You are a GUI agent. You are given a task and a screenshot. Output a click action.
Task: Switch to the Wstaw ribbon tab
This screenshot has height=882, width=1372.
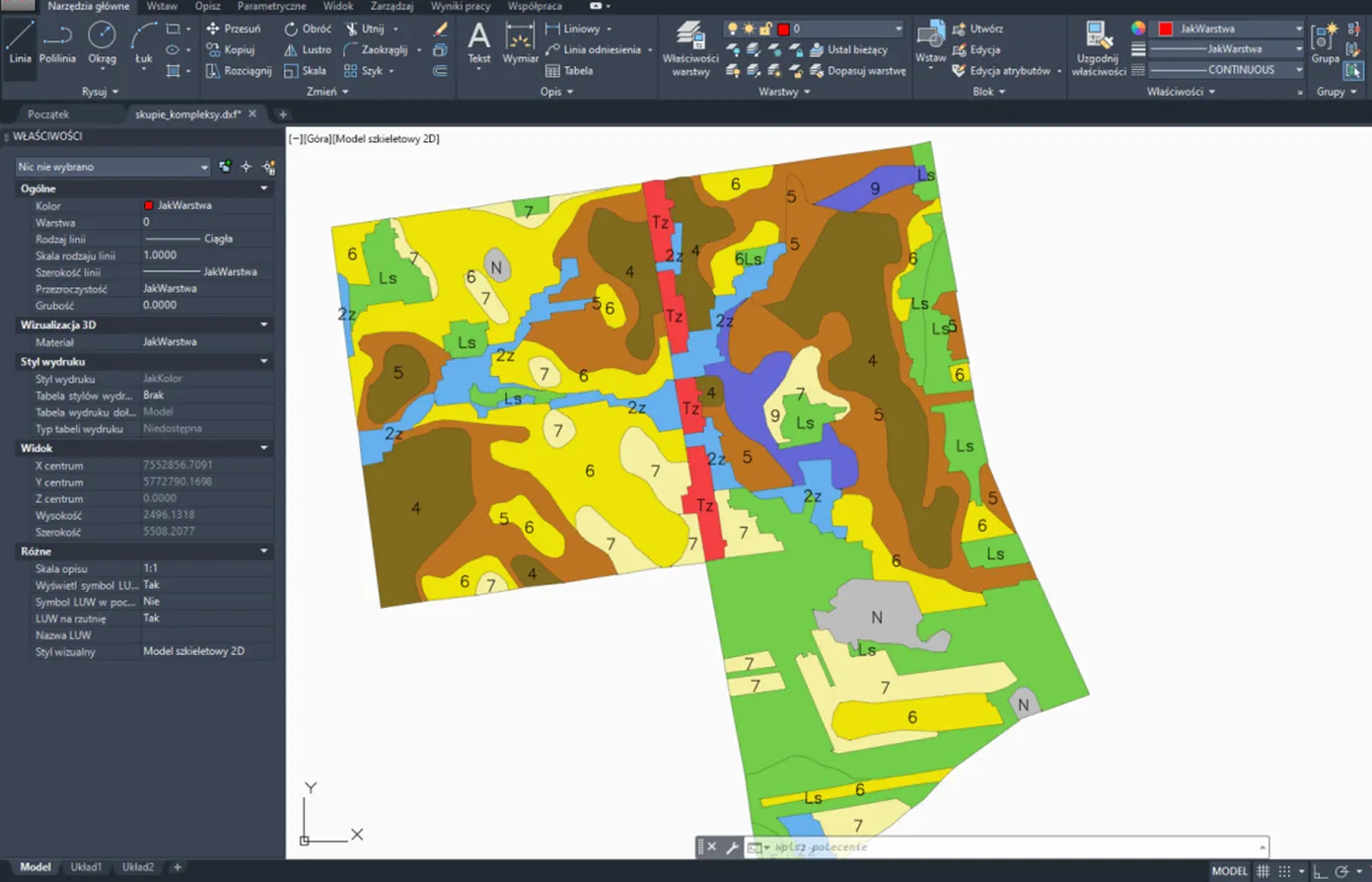pos(162,6)
